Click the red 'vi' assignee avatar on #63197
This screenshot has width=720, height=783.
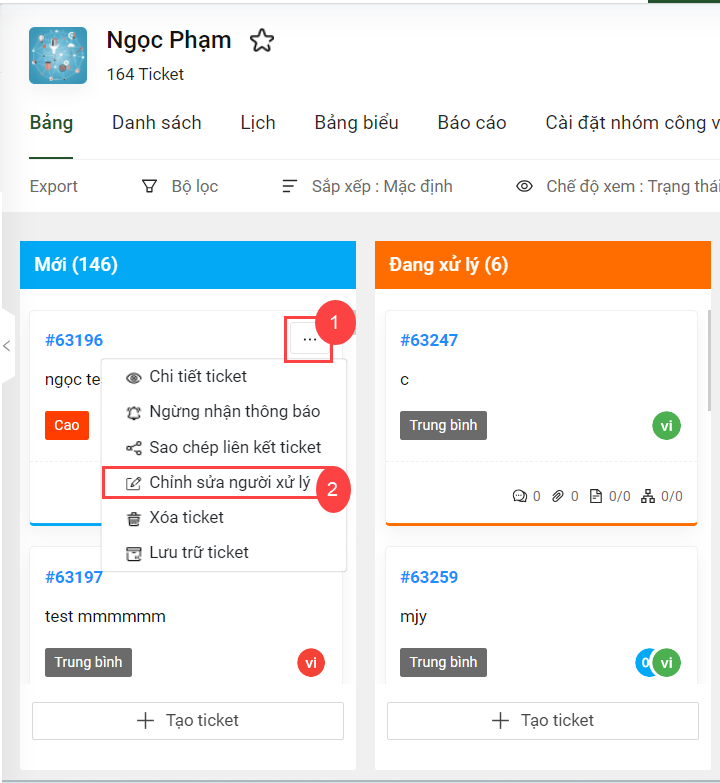[x=311, y=663]
